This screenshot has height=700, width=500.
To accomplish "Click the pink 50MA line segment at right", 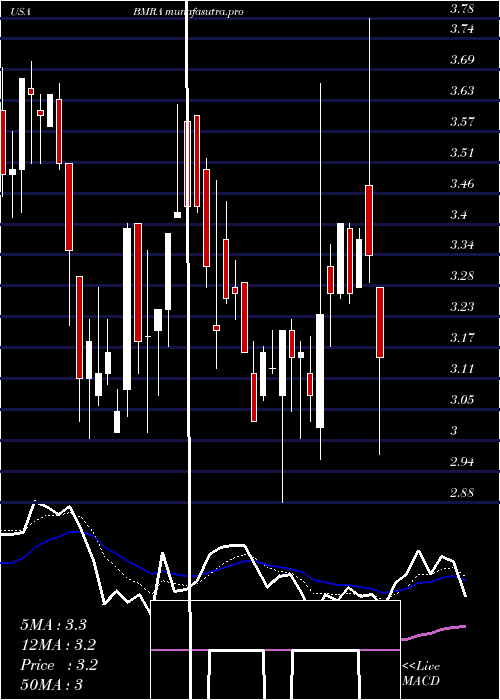I will pyautogui.click(x=434, y=632).
